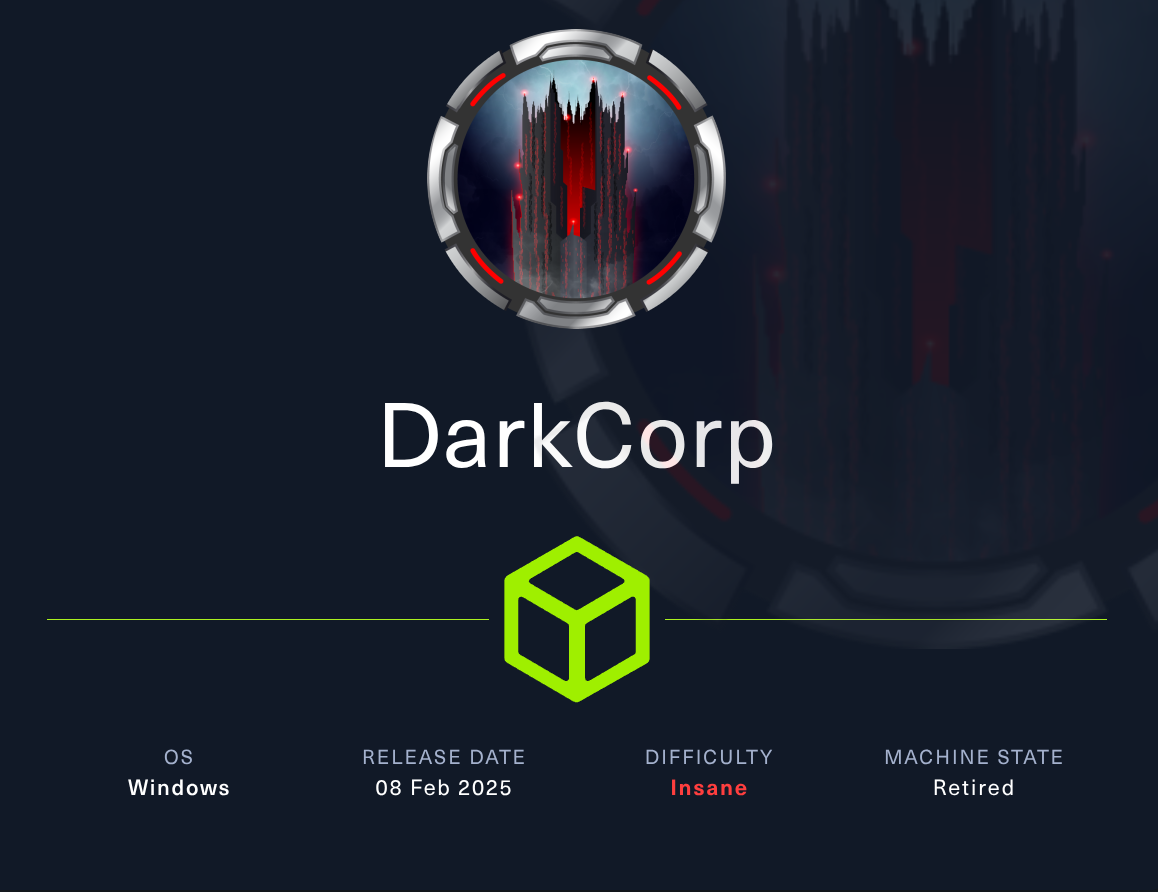Click the 08 Feb 2025 date
This screenshot has width=1158, height=892.
point(444,788)
